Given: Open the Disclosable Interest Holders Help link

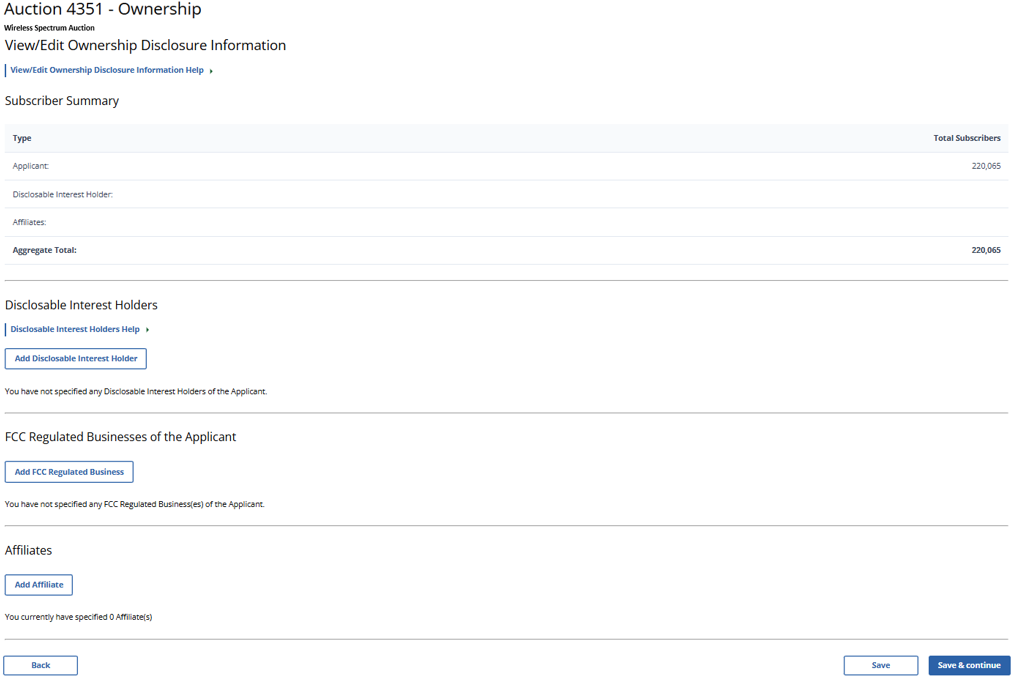Looking at the screenshot, I should click(x=75, y=329).
